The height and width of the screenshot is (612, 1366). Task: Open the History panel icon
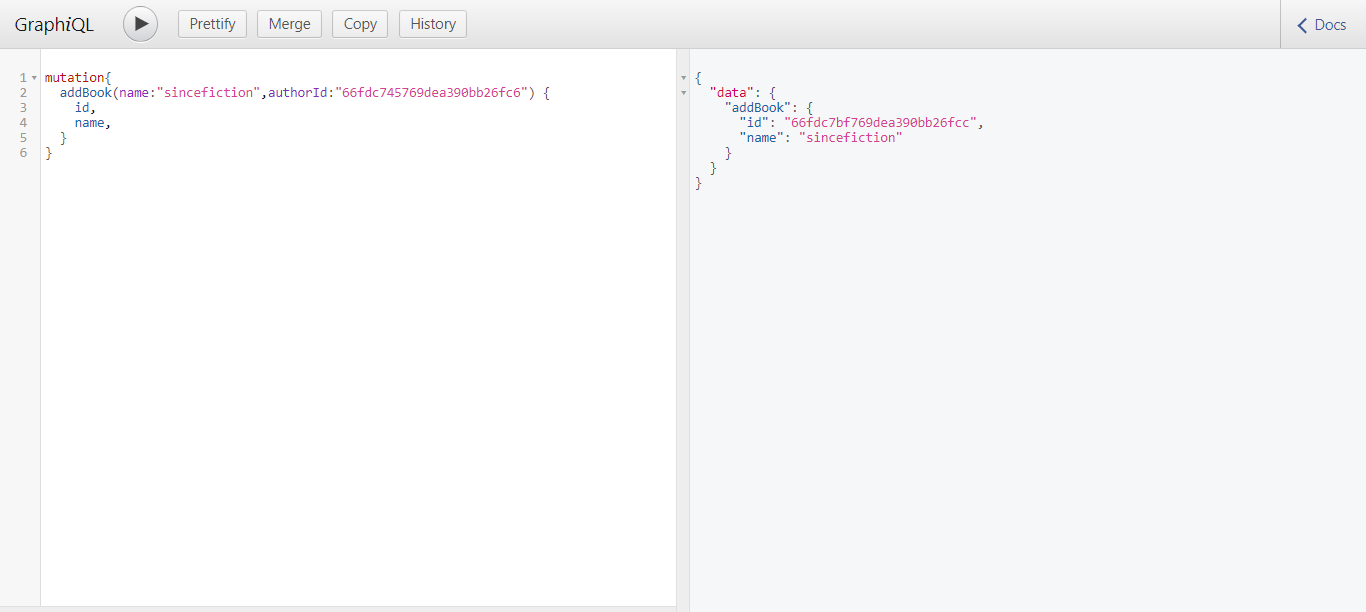click(x=432, y=23)
